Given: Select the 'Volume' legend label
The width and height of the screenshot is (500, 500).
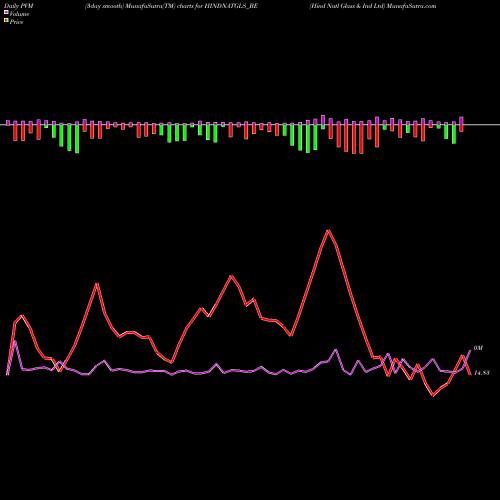Looking at the screenshot, I should click(x=19, y=14).
